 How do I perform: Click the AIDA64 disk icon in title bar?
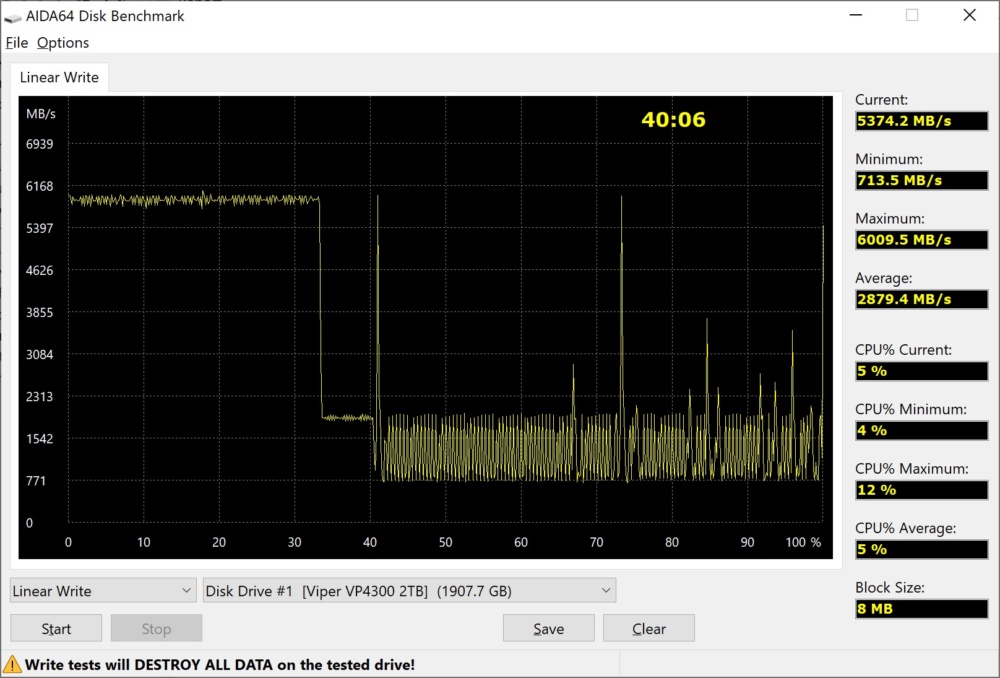pyautogui.click(x=13, y=17)
